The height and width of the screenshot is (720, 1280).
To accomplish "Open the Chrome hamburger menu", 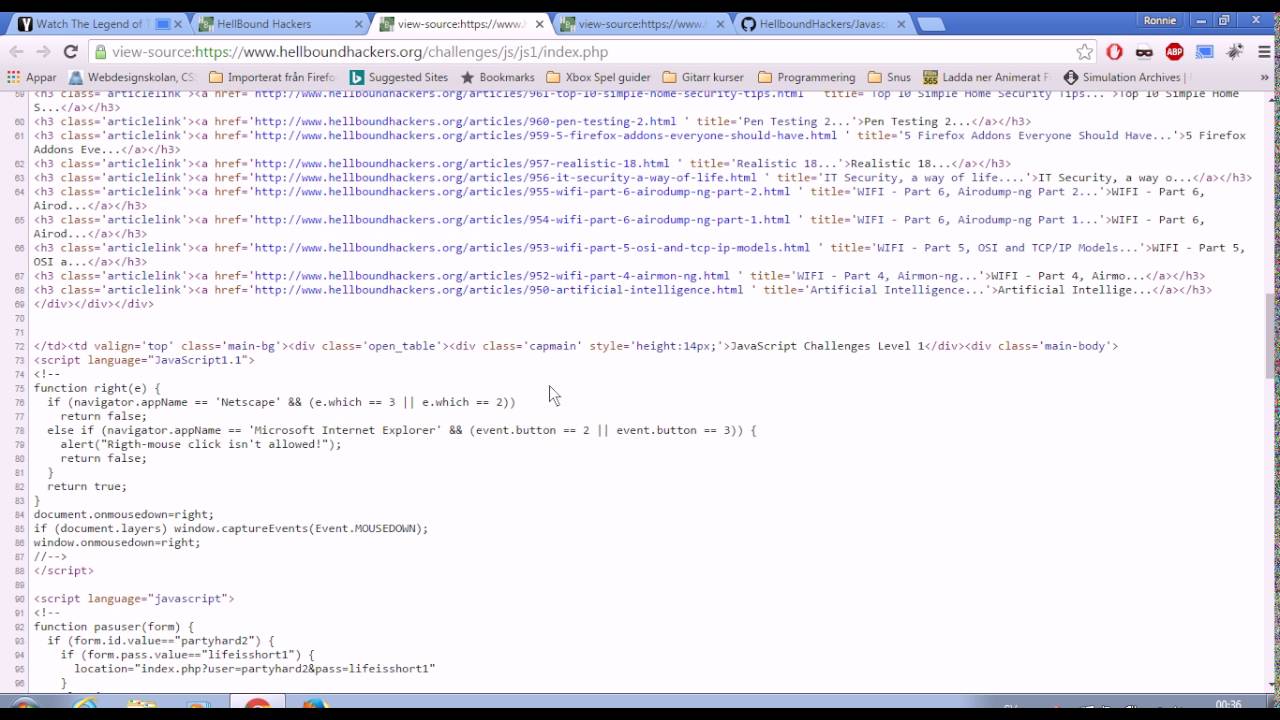I will click(x=1264, y=52).
